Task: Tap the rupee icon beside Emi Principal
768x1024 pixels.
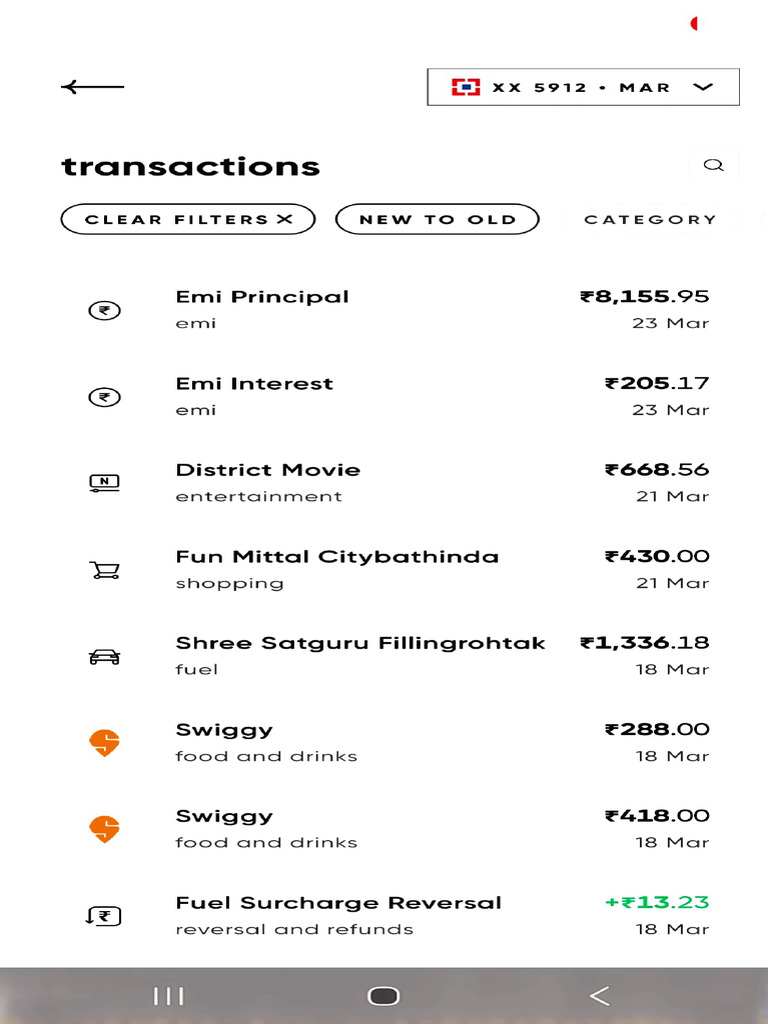Action: tap(104, 310)
